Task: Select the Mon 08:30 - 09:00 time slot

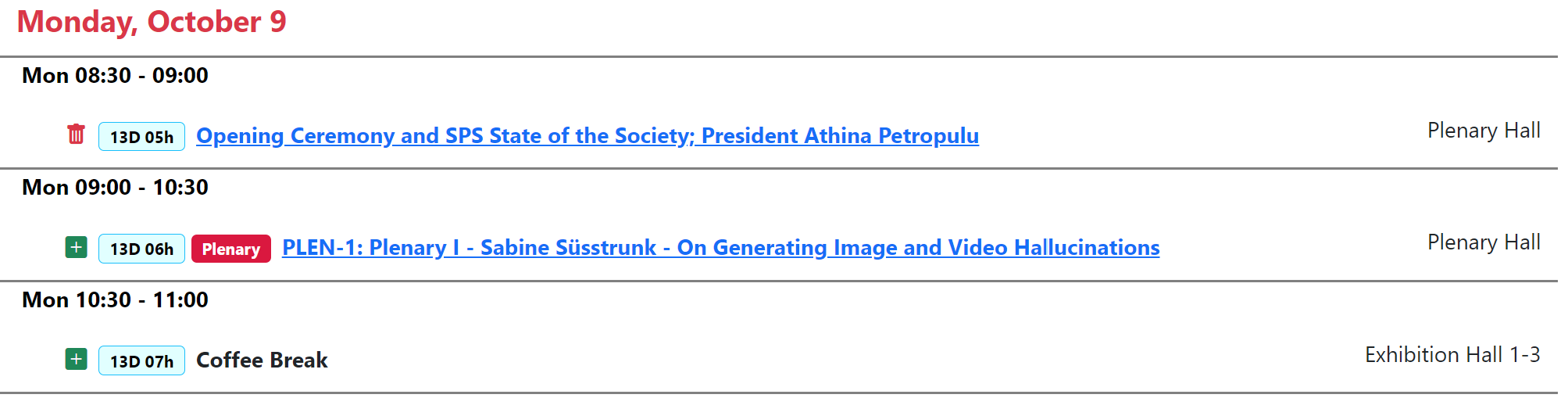Action: point(115,76)
